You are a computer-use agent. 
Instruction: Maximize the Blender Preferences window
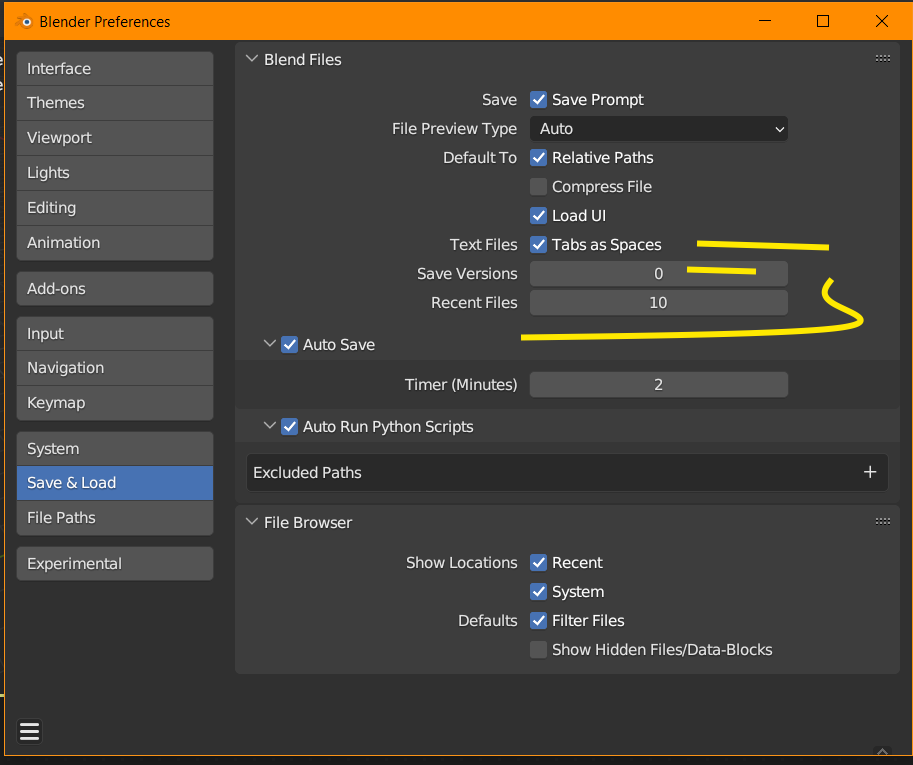pos(823,21)
